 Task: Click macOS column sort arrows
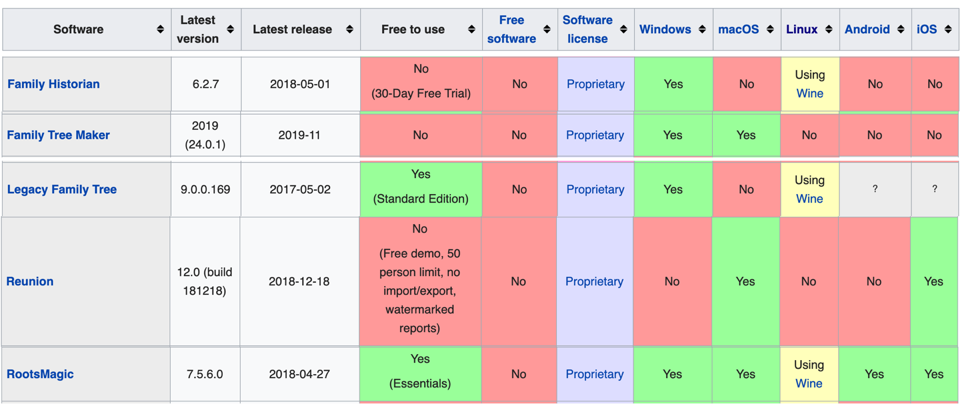point(769,30)
